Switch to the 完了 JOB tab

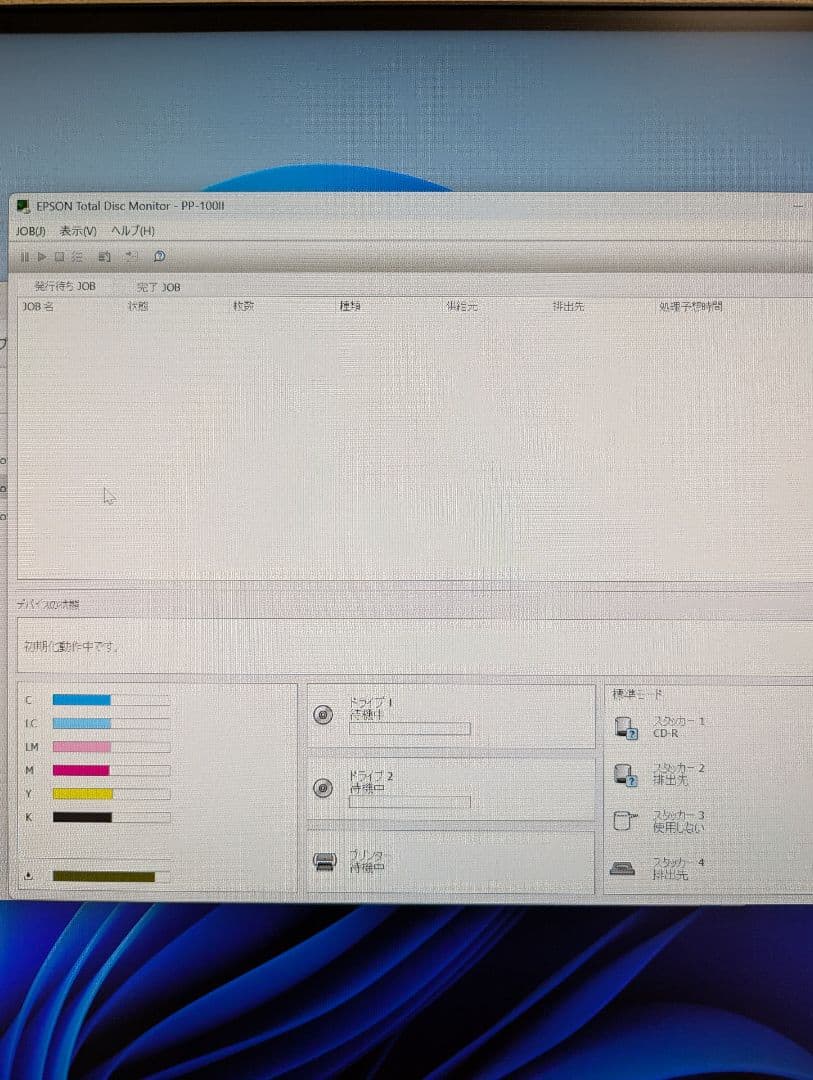(159, 287)
